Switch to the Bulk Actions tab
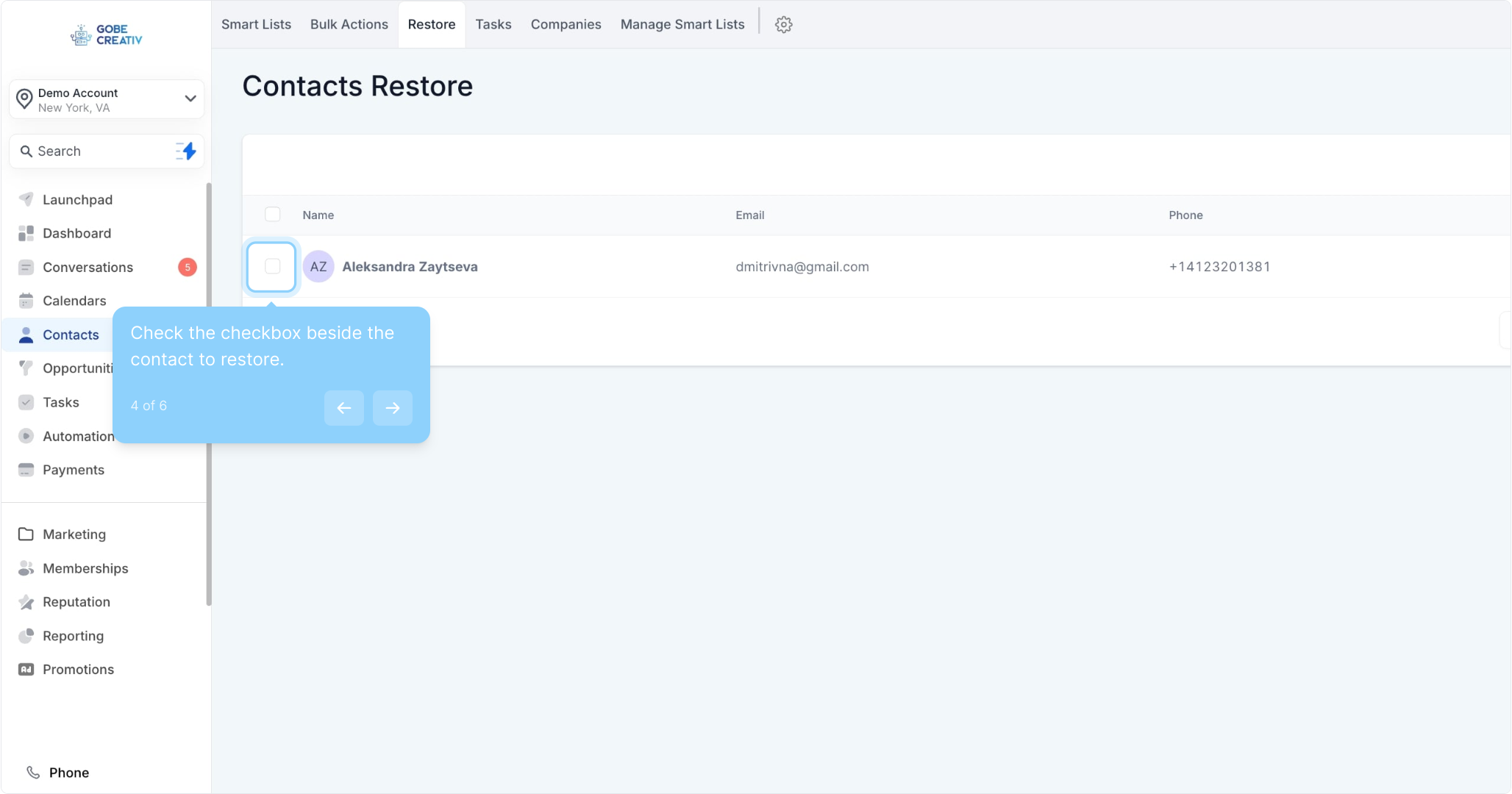Viewport: 1512px width, 794px height. (349, 24)
